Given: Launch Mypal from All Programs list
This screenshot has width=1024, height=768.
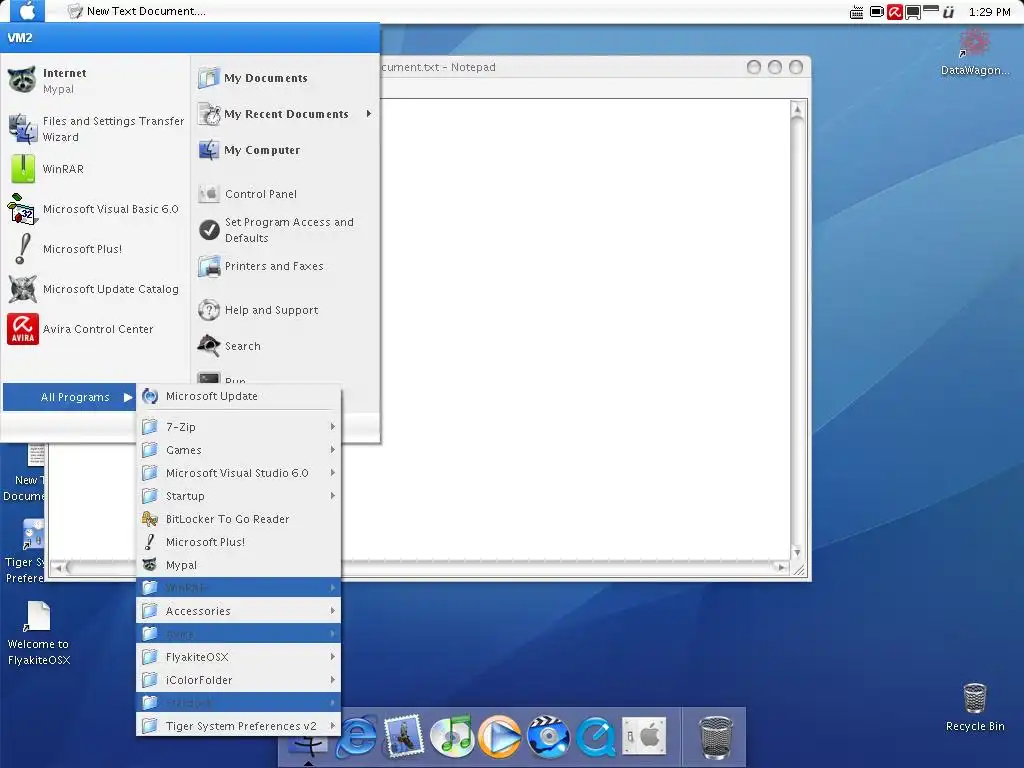Looking at the screenshot, I should click(x=238, y=565).
